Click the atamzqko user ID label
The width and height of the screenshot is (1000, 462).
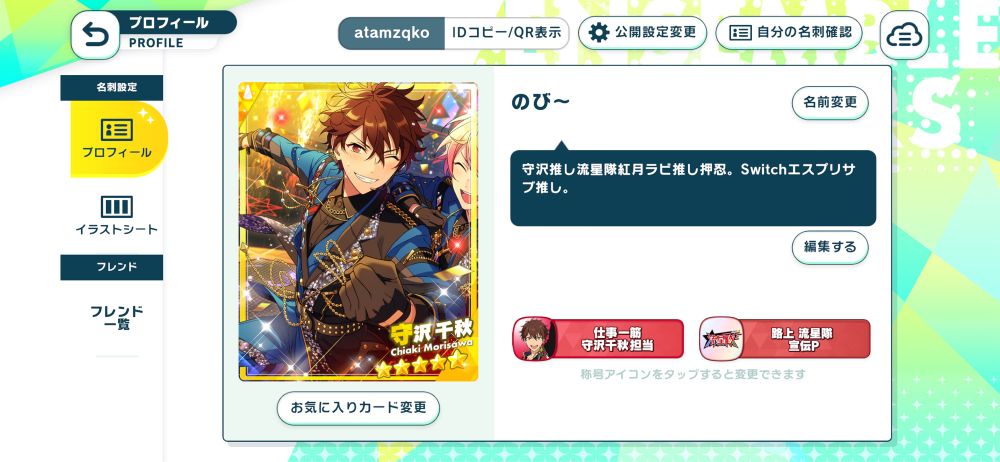392,33
